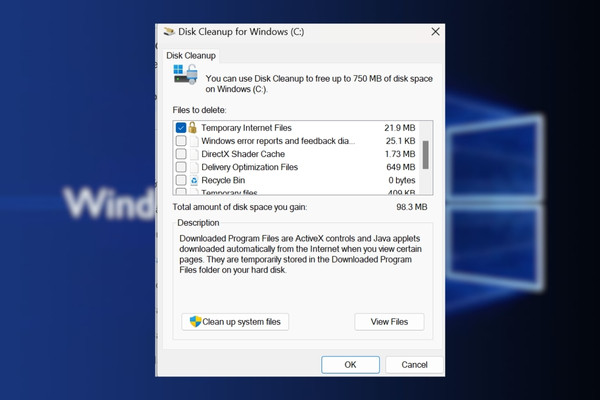This screenshot has width=600, height=400.
Task: Click the drive icon beside the cleanup summary
Action: 186,74
